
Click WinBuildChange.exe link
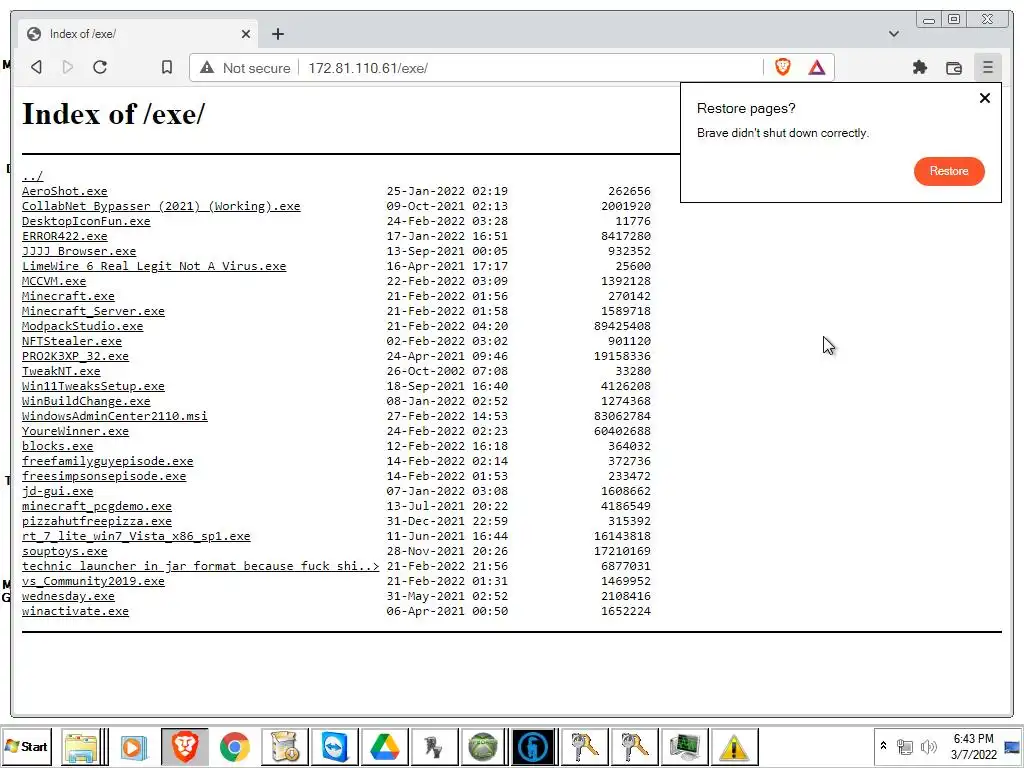click(86, 402)
